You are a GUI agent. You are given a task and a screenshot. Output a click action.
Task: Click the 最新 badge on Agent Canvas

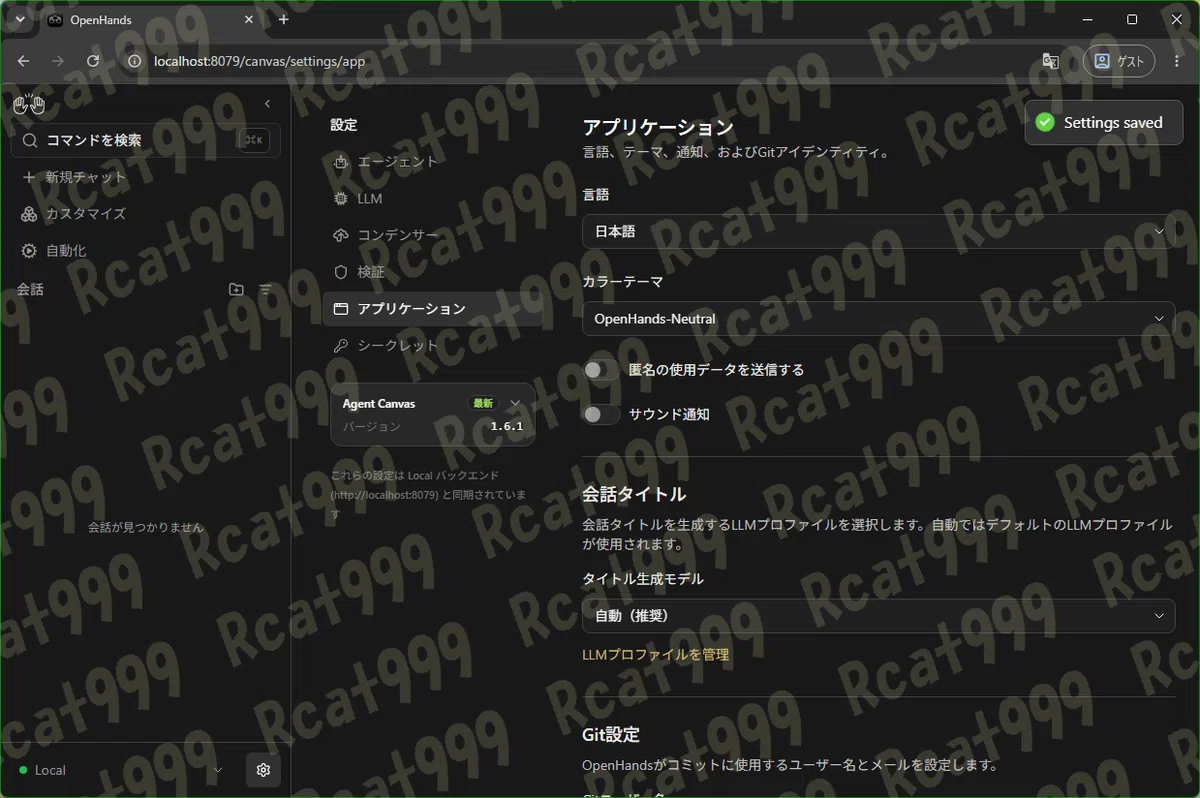[x=483, y=403]
